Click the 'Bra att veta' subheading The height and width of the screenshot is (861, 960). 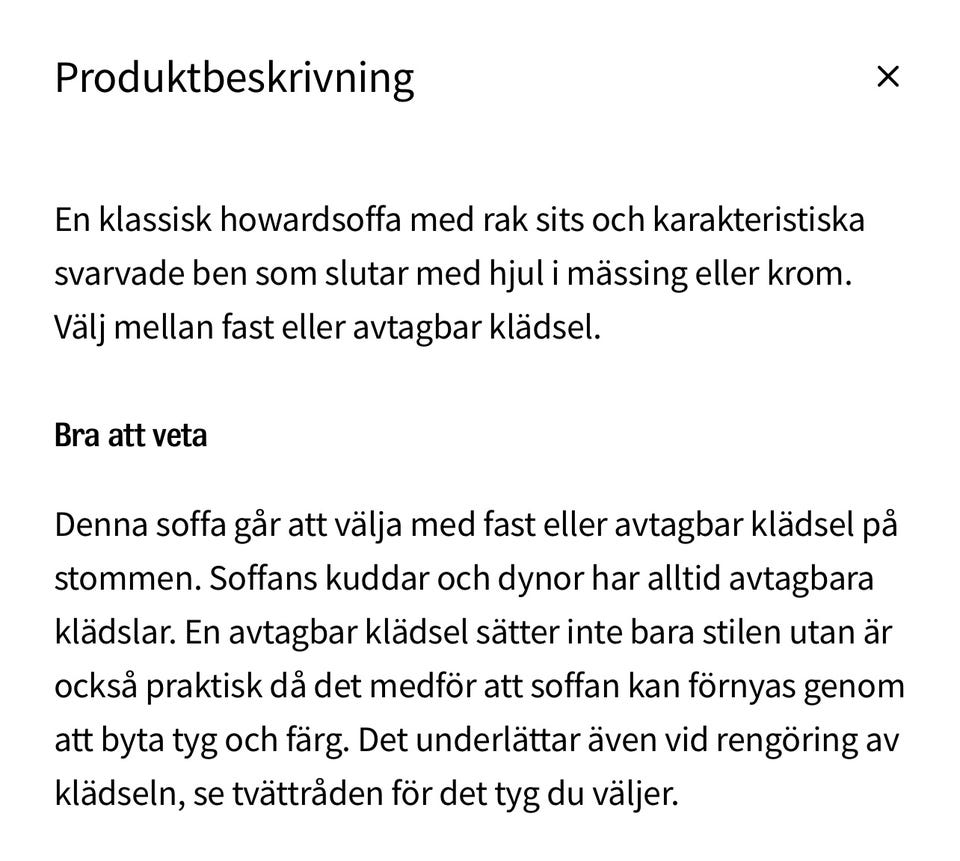click(x=130, y=436)
